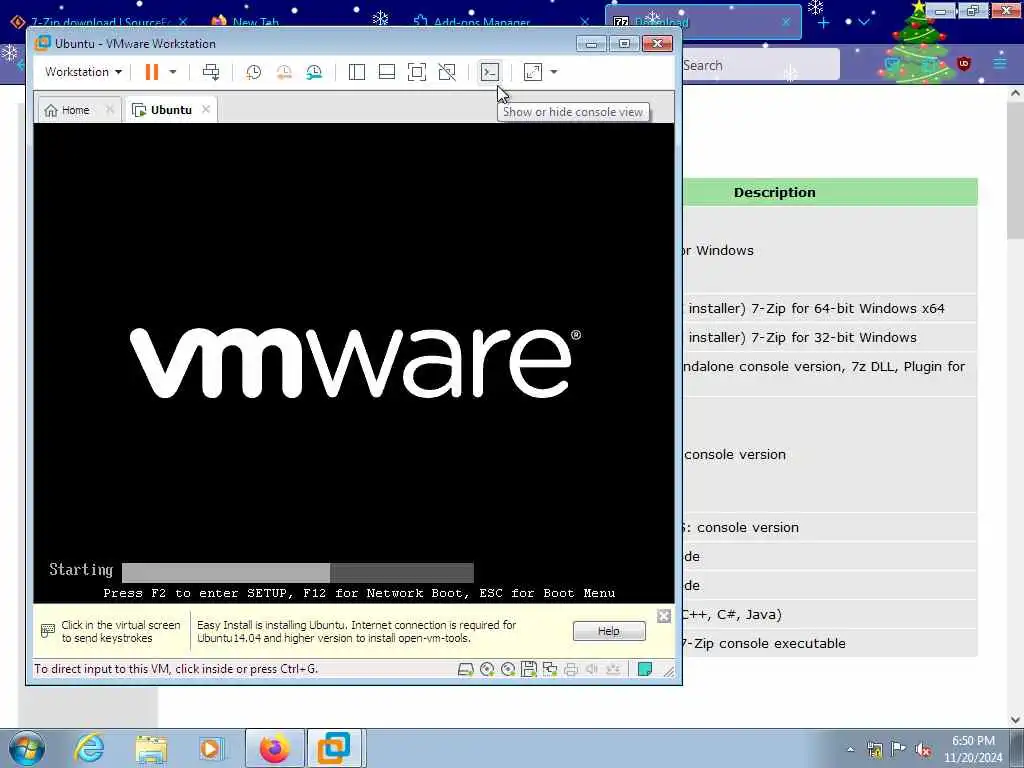Open the message log teal note icon

pos(645,669)
